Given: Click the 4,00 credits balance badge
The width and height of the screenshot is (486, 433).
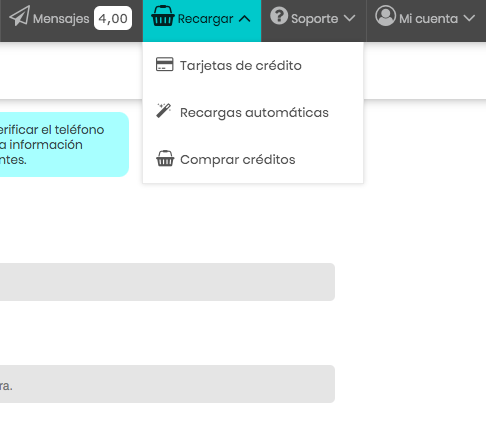Looking at the screenshot, I should coord(113,18).
